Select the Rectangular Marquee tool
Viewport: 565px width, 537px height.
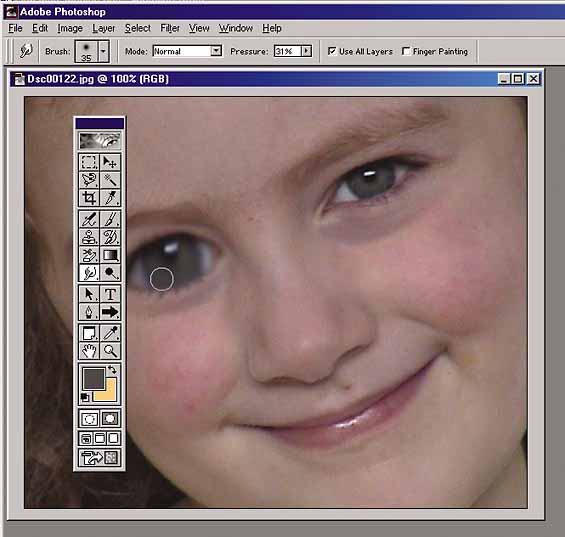coord(89,162)
